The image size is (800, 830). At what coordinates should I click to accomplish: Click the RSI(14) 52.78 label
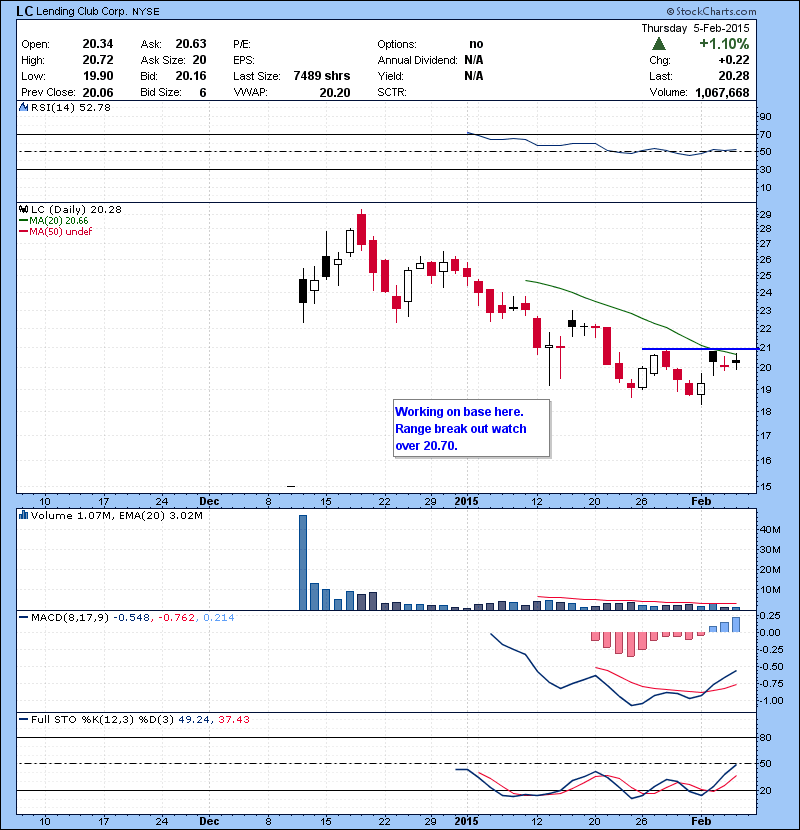pos(71,107)
